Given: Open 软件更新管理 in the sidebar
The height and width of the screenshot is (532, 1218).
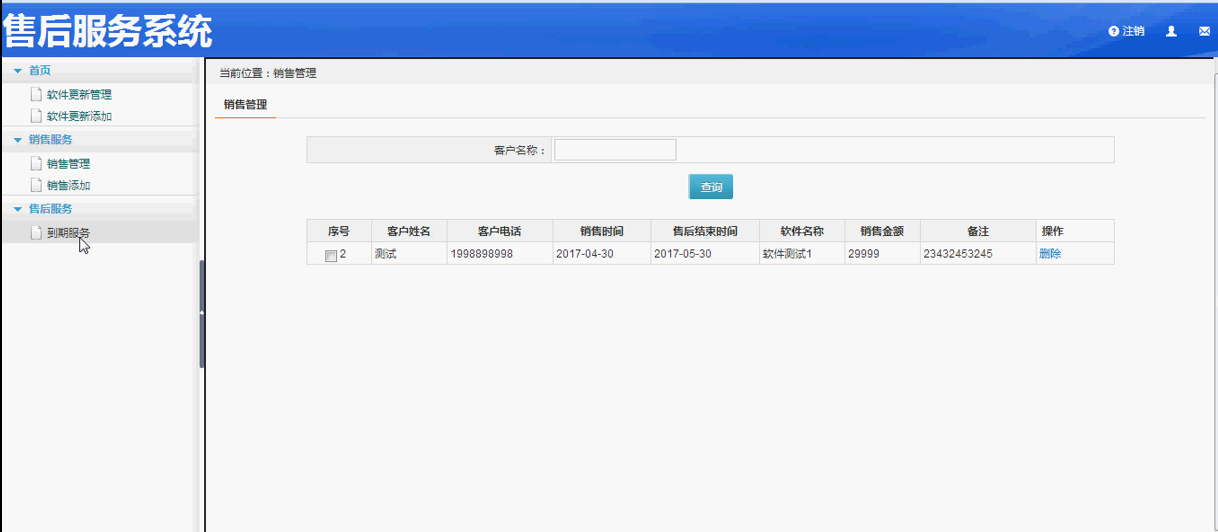Looking at the screenshot, I should pyautogui.click(x=79, y=95).
